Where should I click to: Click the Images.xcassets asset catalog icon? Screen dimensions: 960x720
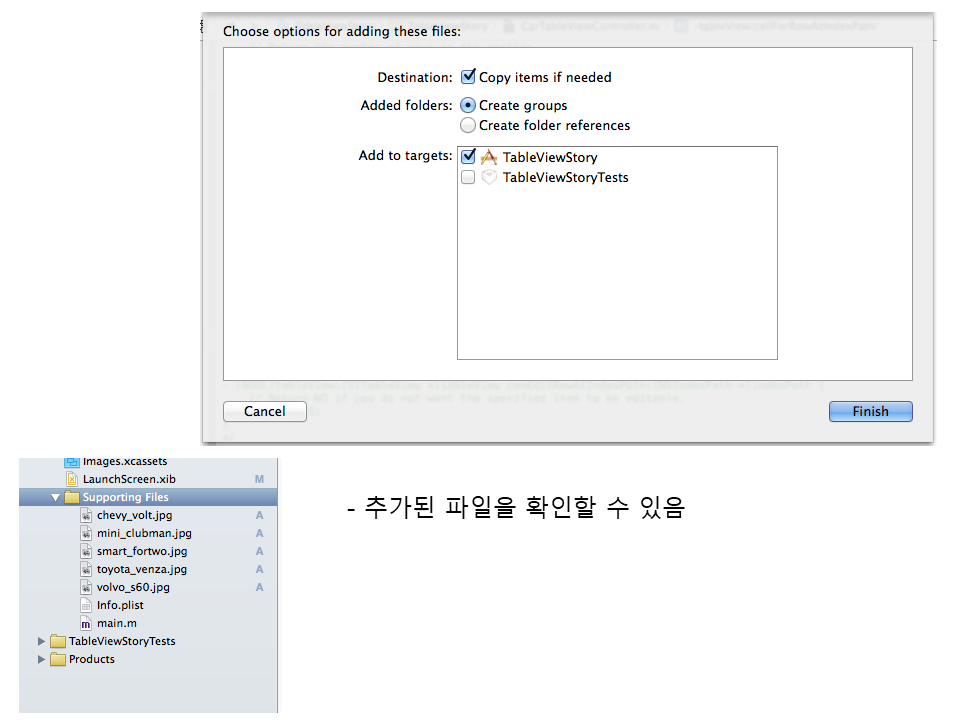[x=72, y=462]
